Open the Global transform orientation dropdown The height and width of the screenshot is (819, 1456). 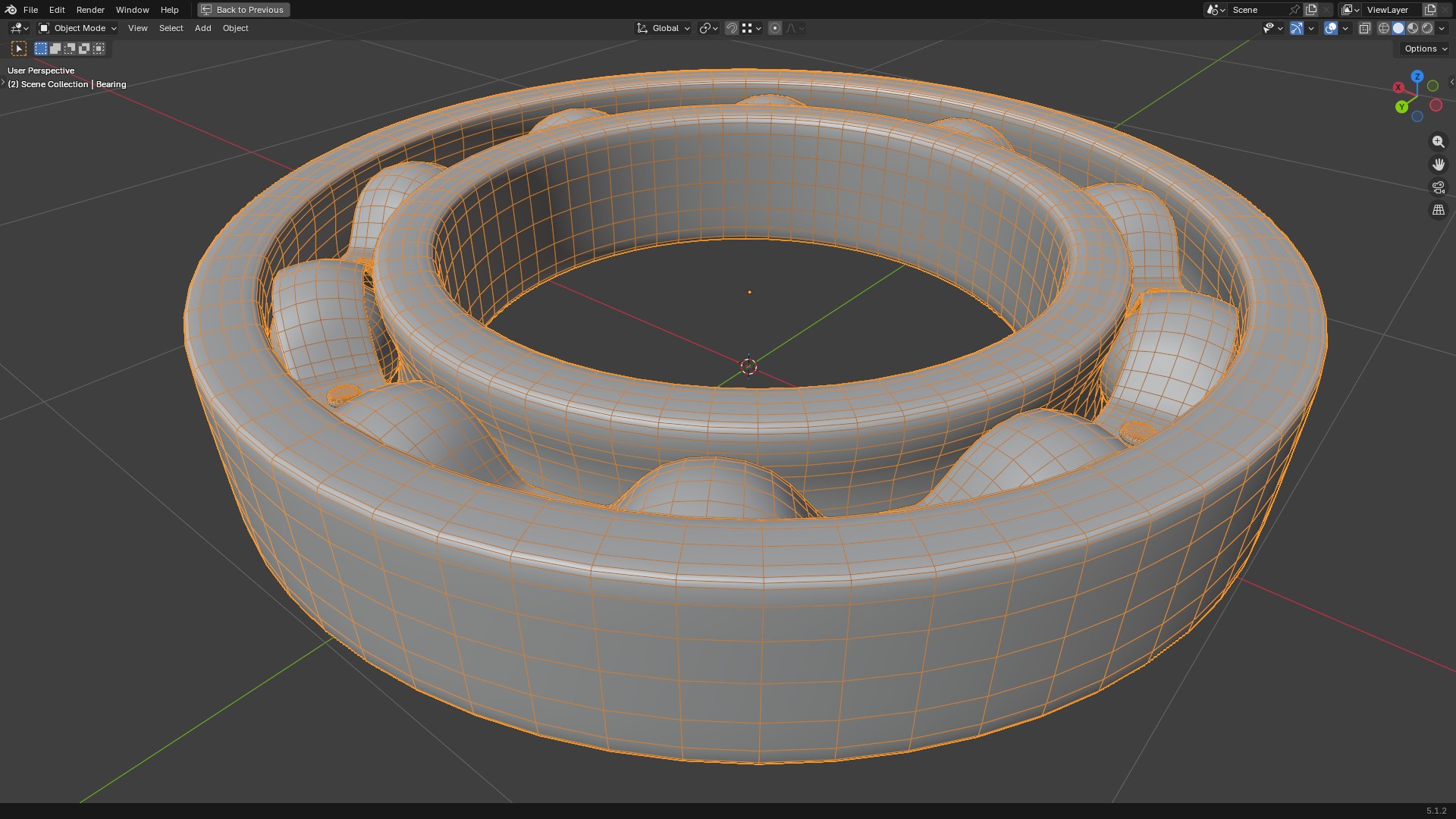click(664, 28)
